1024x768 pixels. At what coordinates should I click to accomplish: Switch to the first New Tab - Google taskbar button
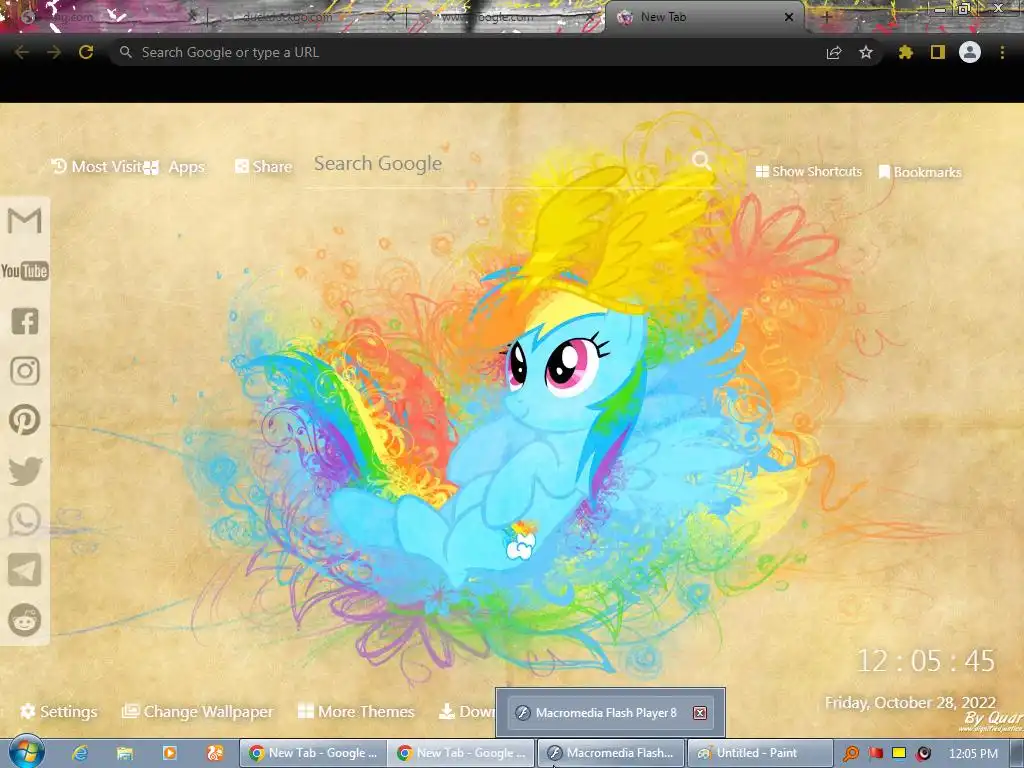pyautogui.click(x=313, y=753)
